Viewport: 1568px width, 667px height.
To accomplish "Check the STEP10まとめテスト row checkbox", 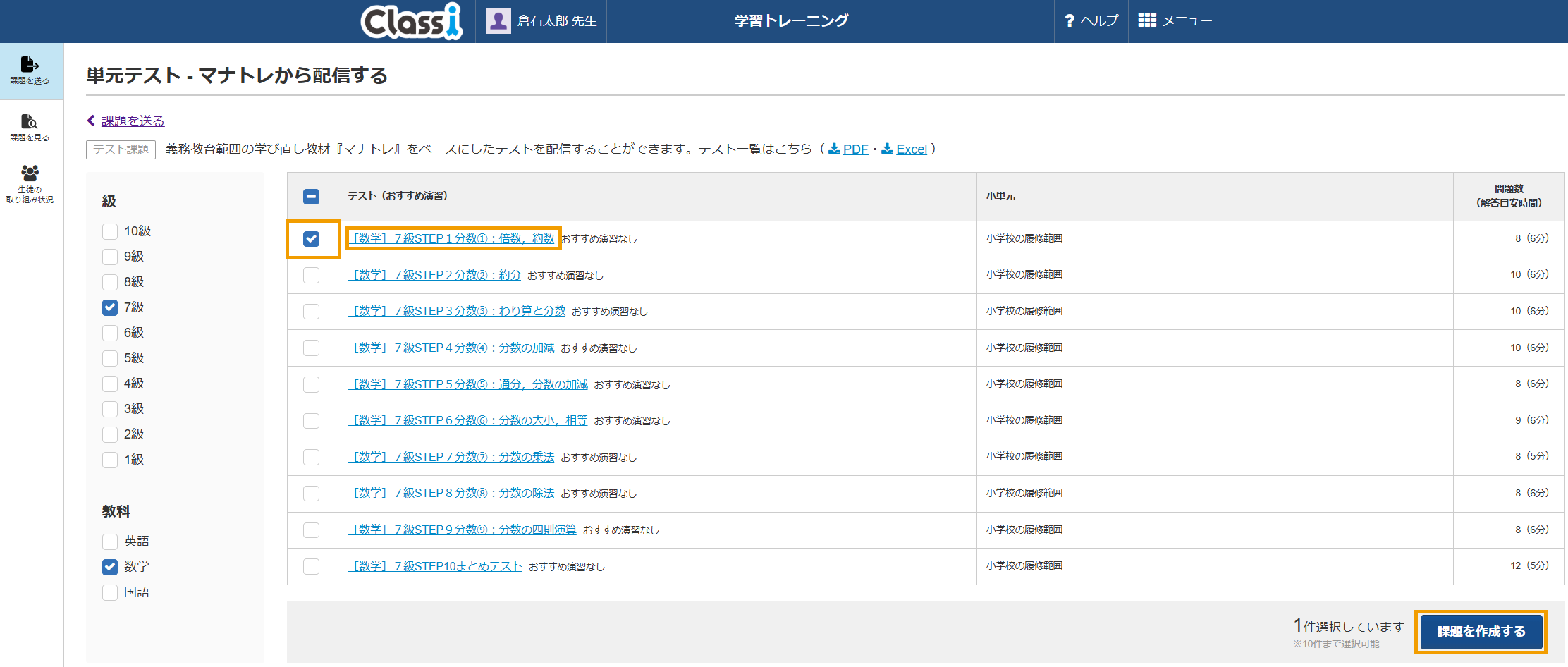I will click(311, 566).
